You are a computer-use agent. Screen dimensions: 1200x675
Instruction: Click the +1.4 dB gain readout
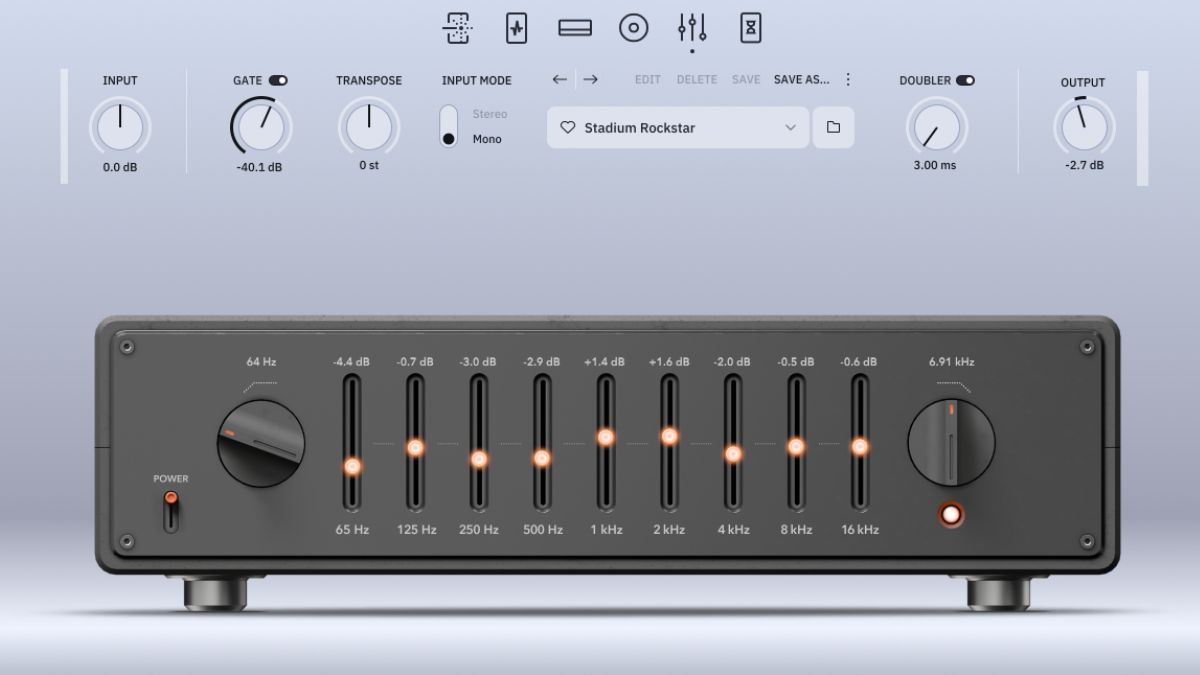[605, 362]
